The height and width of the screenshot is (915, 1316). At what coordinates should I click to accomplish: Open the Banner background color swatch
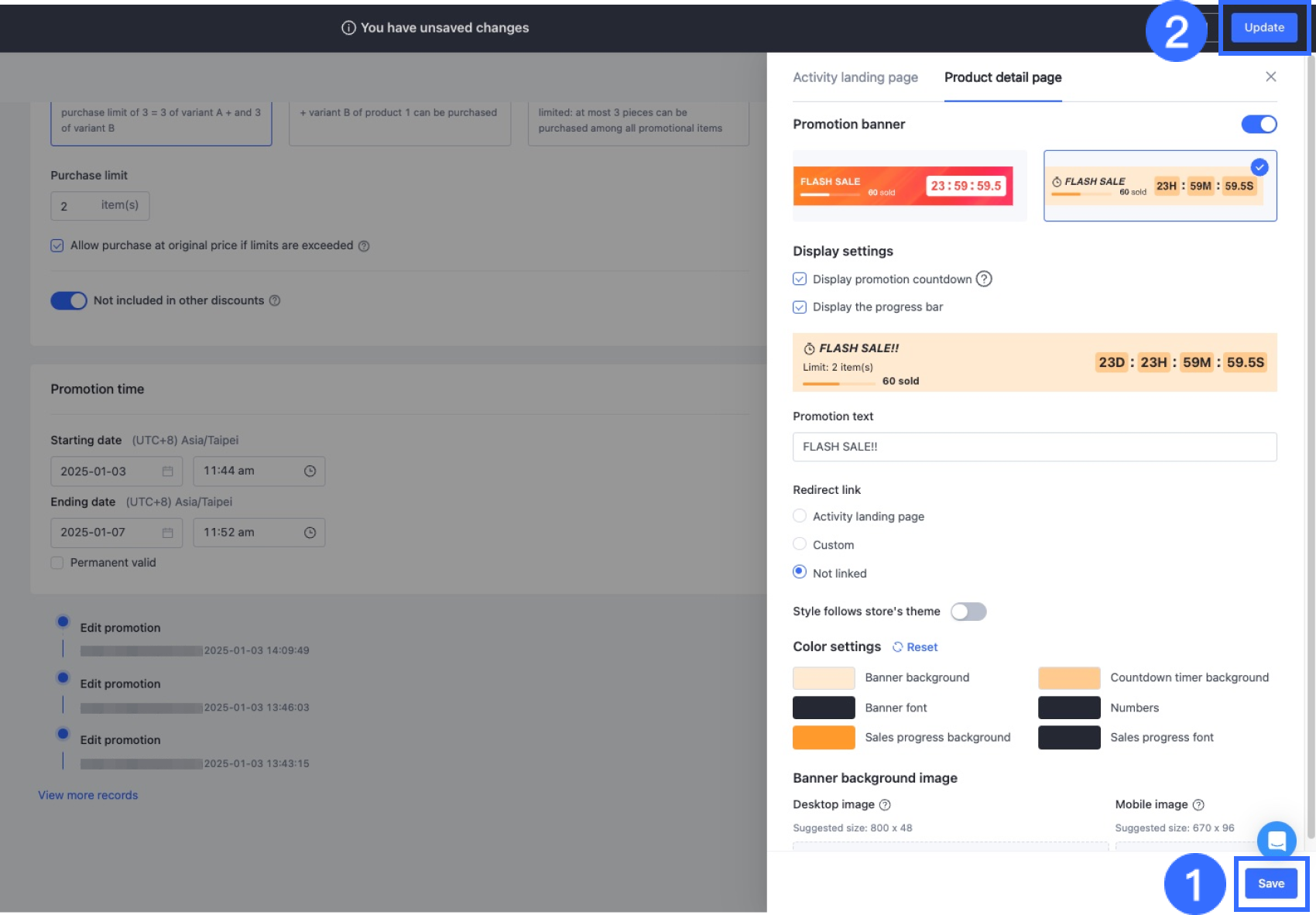[x=824, y=678]
